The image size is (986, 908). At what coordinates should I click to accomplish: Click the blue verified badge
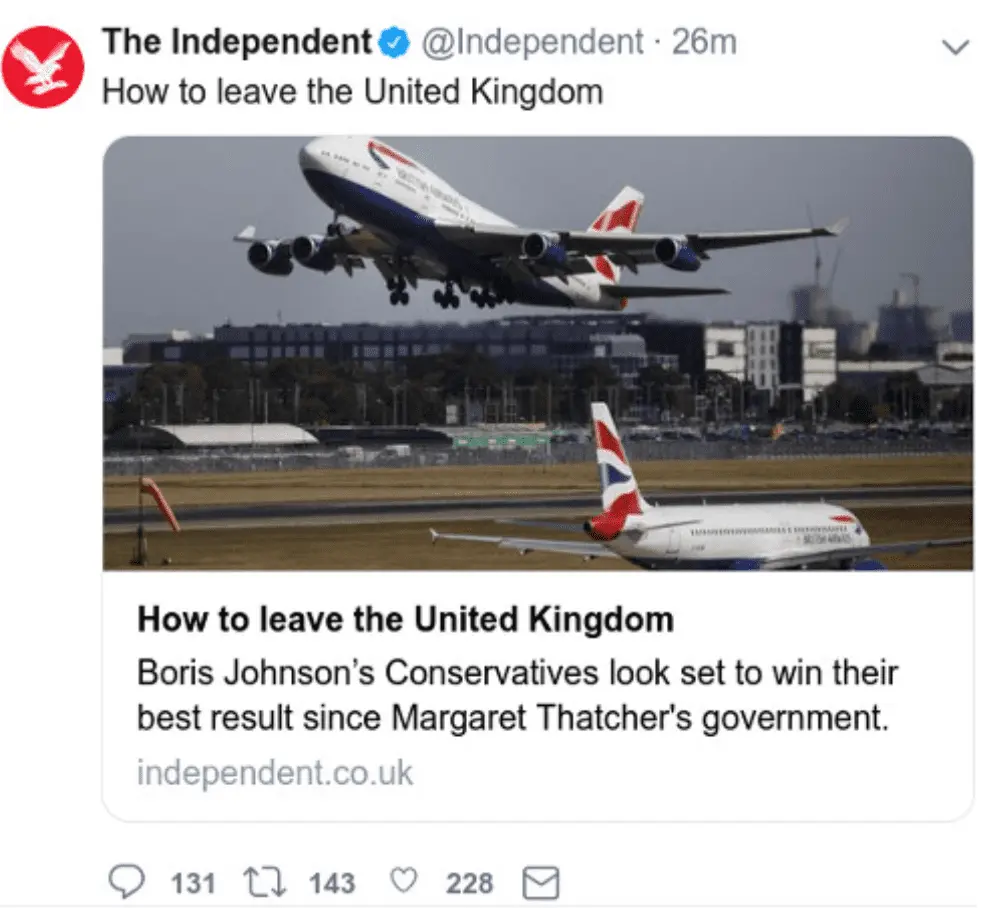tap(395, 42)
